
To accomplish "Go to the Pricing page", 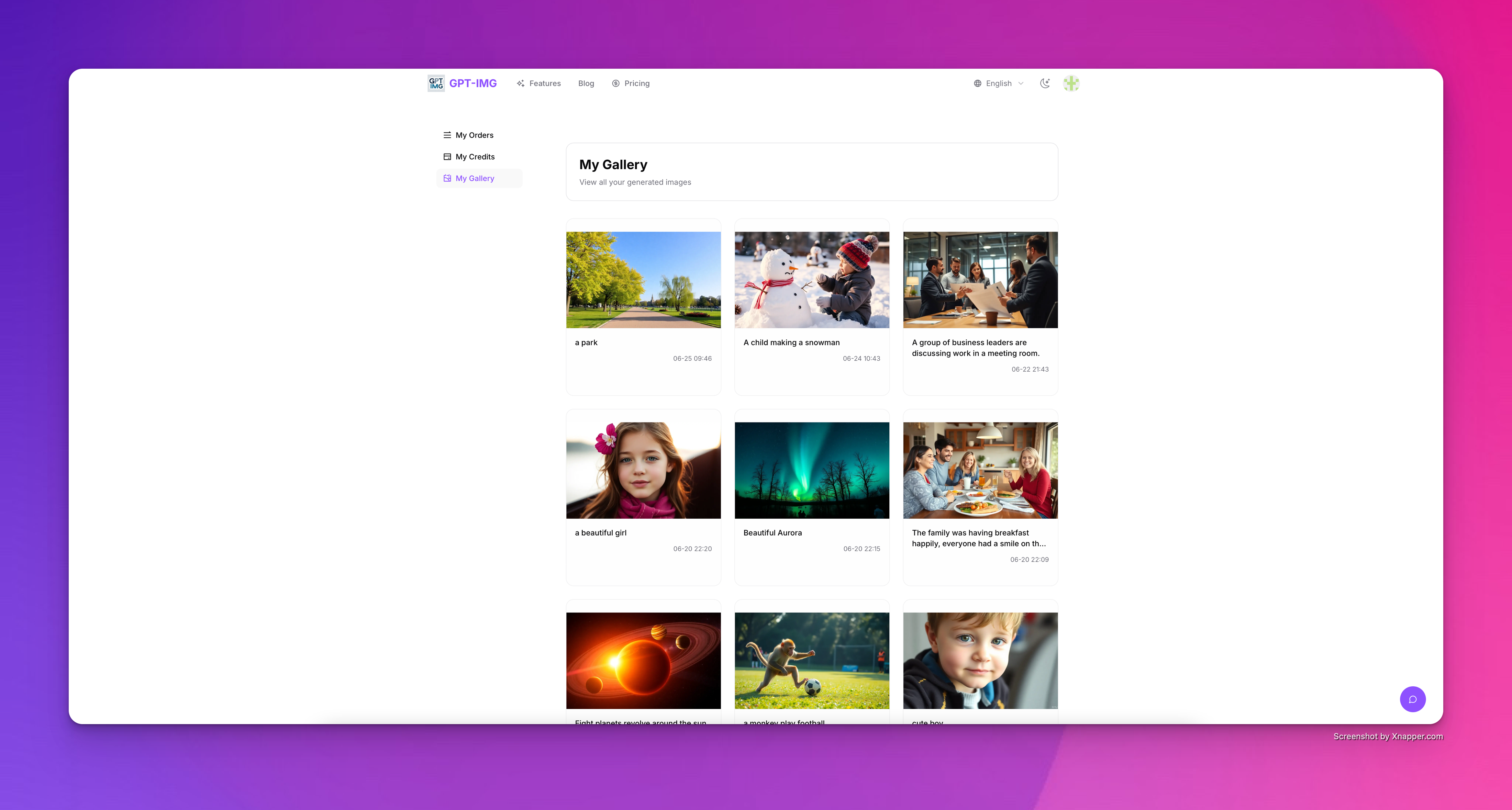I will [x=630, y=83].
